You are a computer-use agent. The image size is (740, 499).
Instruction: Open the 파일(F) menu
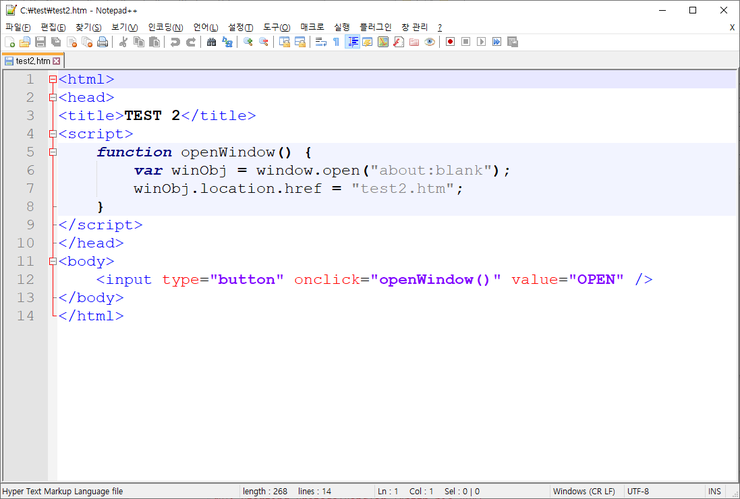point(18,27)
